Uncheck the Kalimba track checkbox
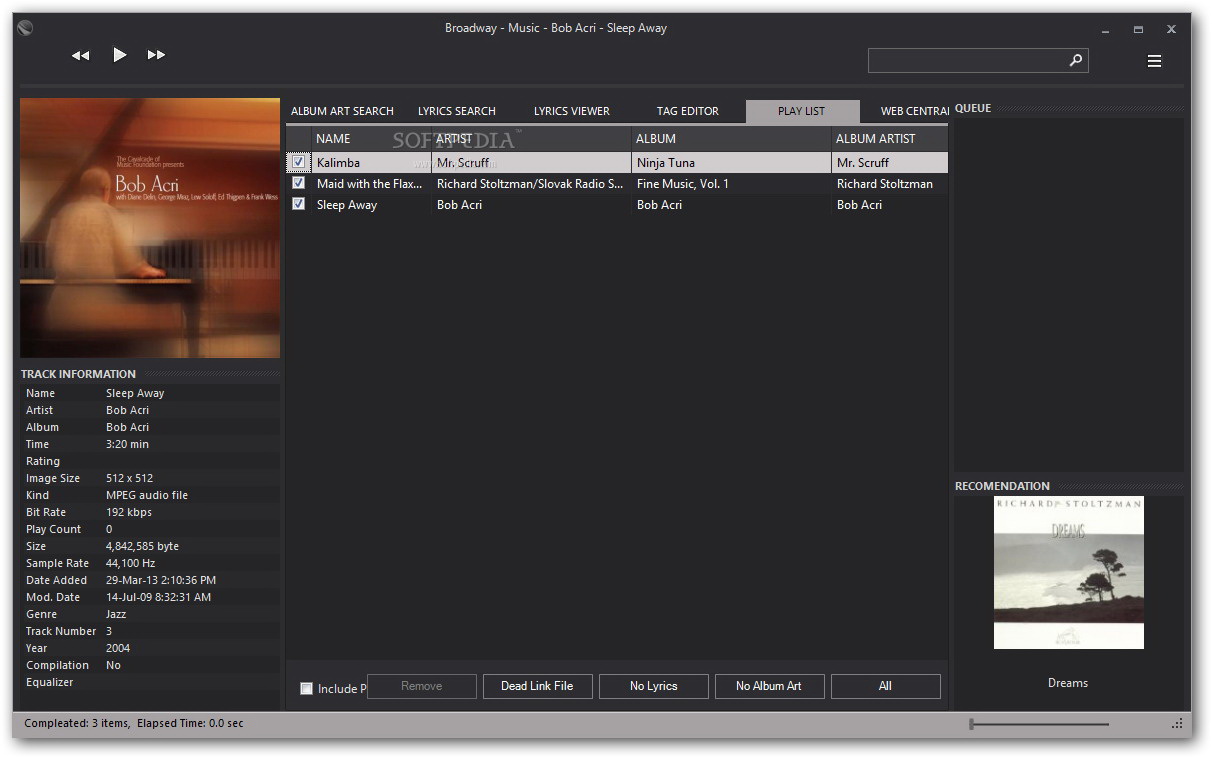The height and width of the screenshot is (758, 1212). (298, 162)
